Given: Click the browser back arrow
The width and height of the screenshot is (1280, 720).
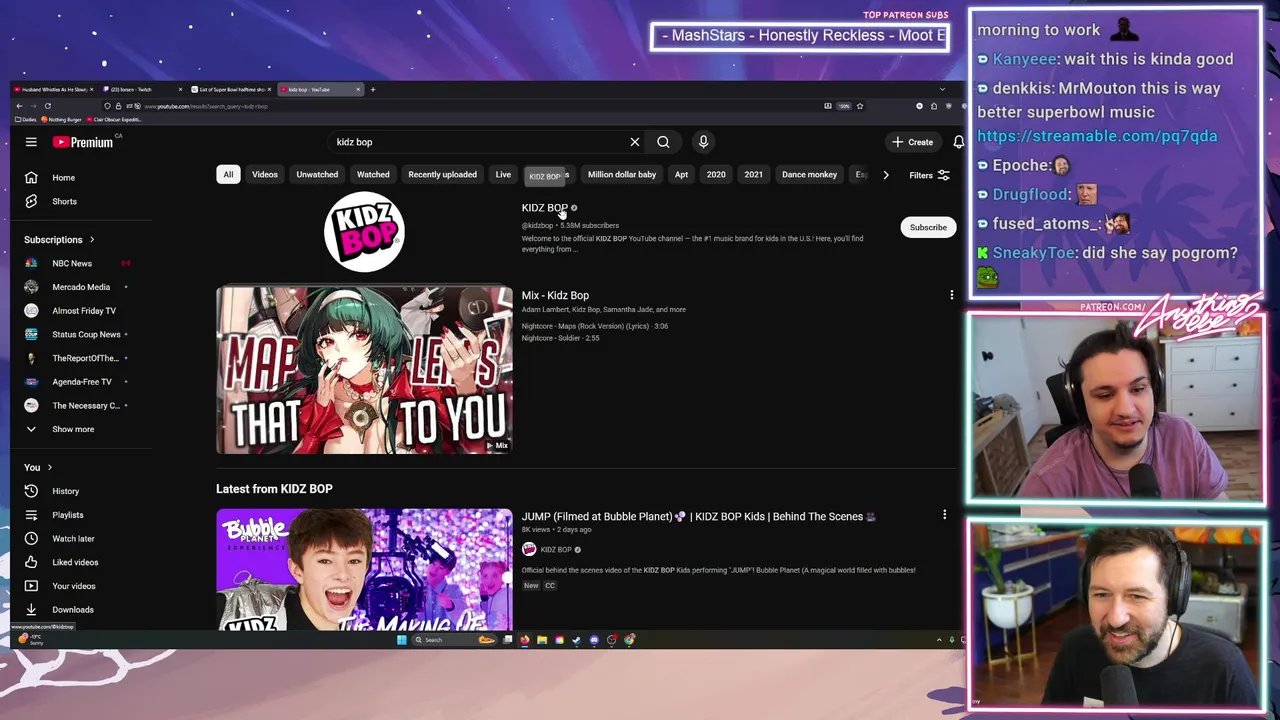Looking at the screenshot, I should (x=19, y=106).
